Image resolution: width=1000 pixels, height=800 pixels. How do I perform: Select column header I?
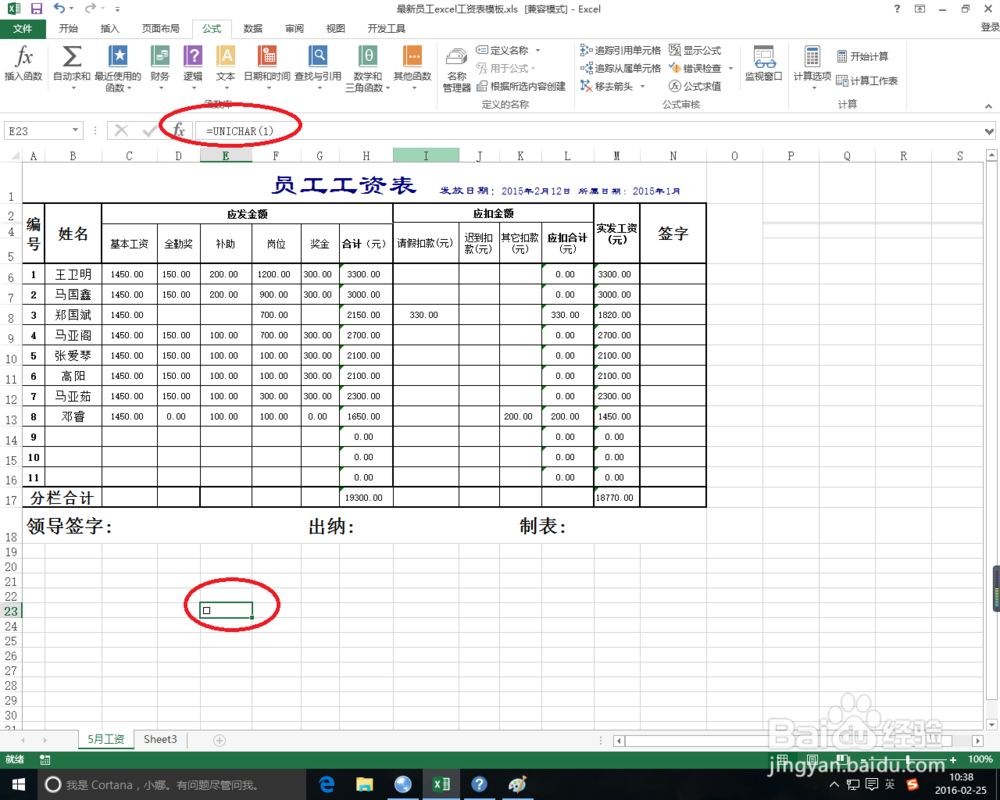pos(426,156)
